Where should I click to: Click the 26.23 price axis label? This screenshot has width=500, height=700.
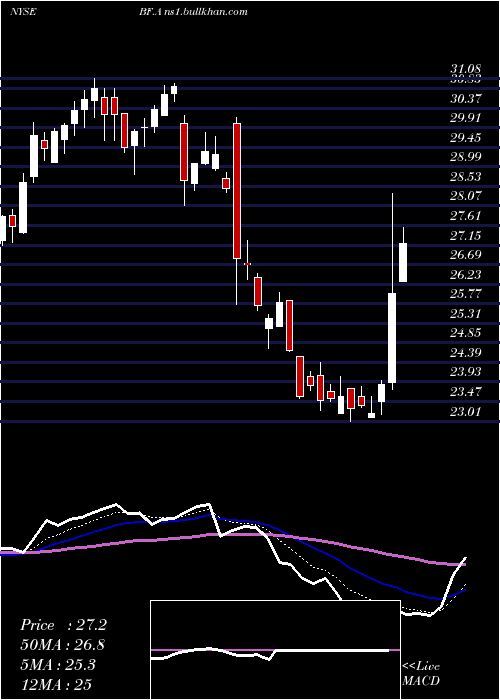pos(466,274)
